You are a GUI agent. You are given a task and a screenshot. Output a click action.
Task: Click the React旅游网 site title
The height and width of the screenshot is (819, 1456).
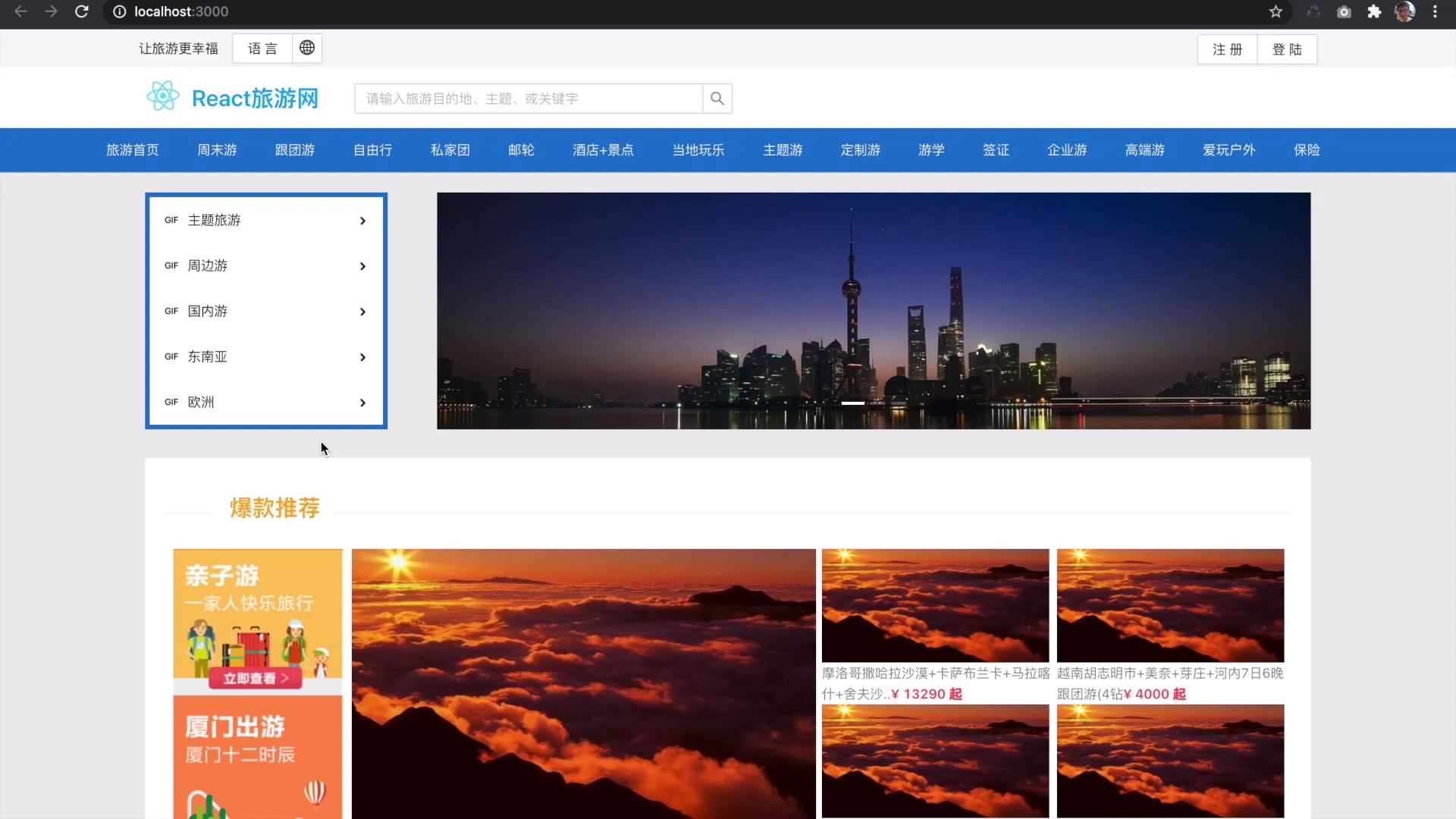click(x=255, y=99)
